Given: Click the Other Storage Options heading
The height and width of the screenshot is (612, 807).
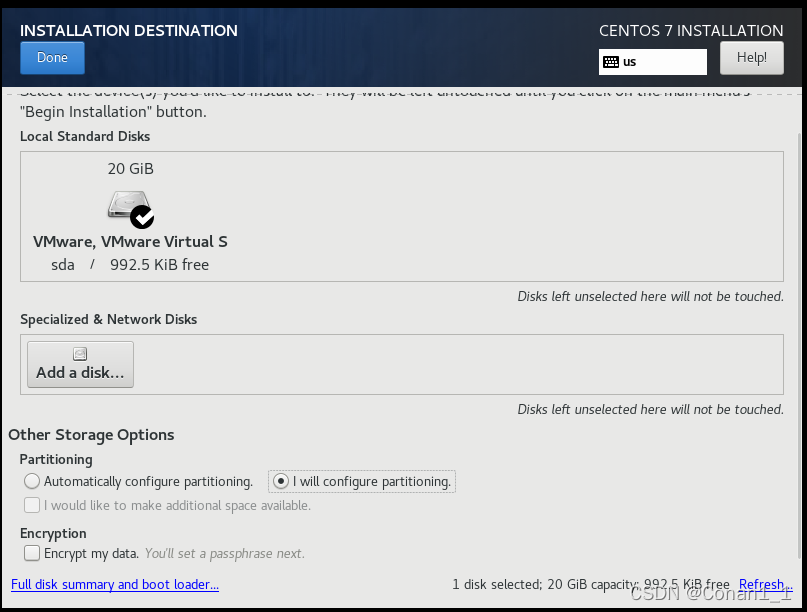Looking at the screenshot, I should click(91, 435).
